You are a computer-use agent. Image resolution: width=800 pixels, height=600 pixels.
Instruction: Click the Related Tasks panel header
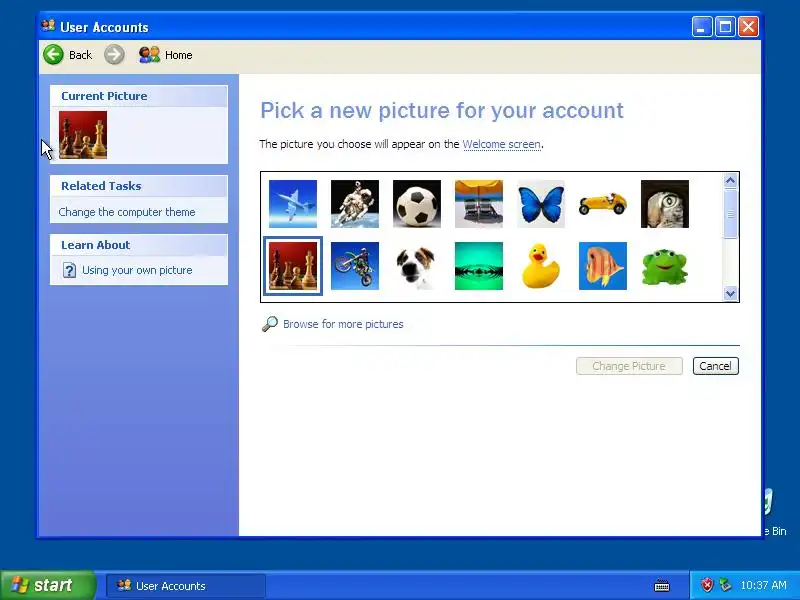139,186
